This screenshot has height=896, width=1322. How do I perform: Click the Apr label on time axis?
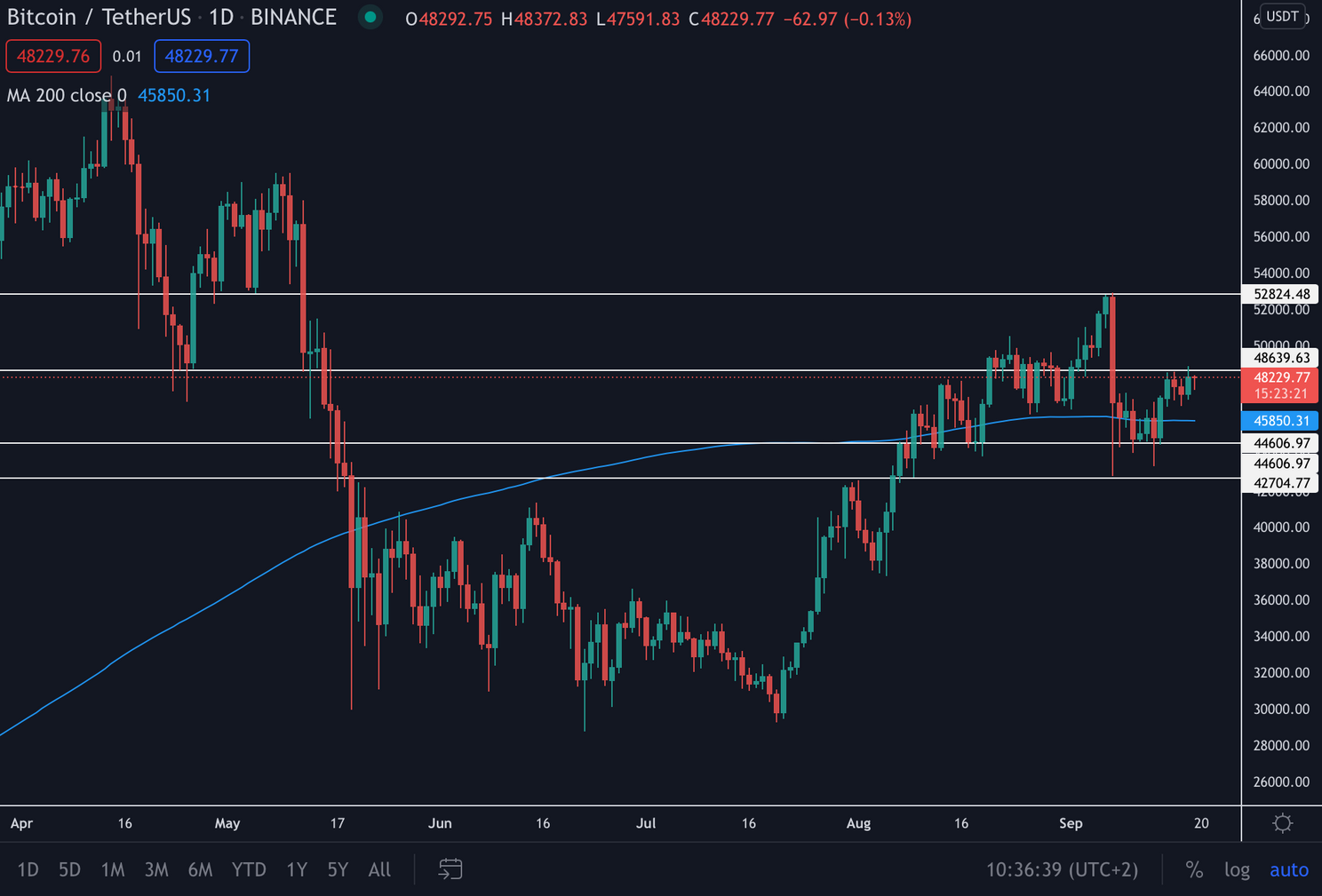[21, 823]
